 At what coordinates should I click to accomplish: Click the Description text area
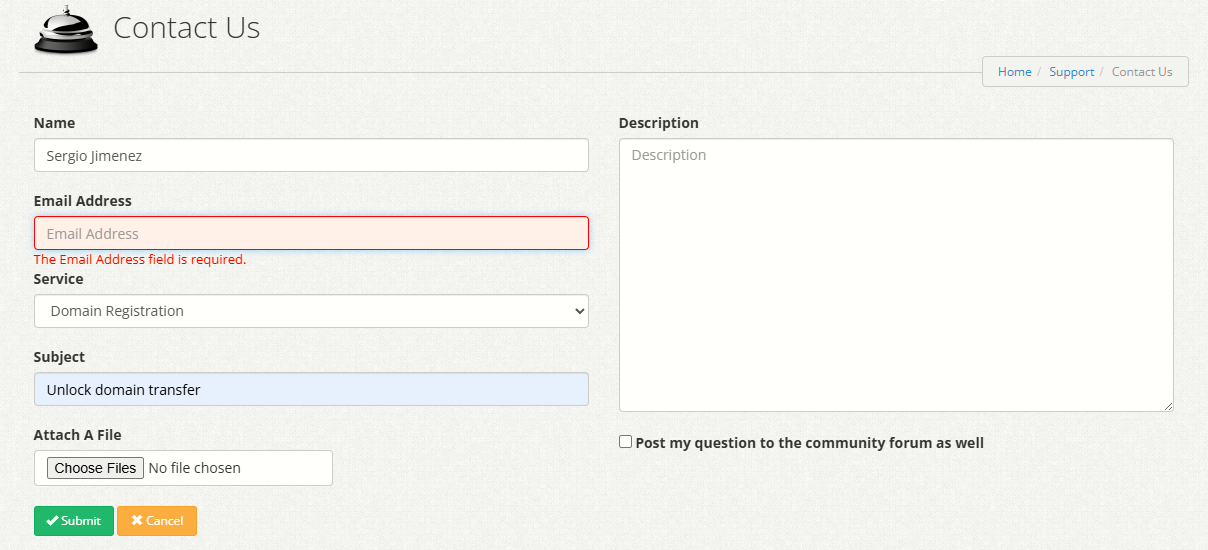tap(896, 275)
